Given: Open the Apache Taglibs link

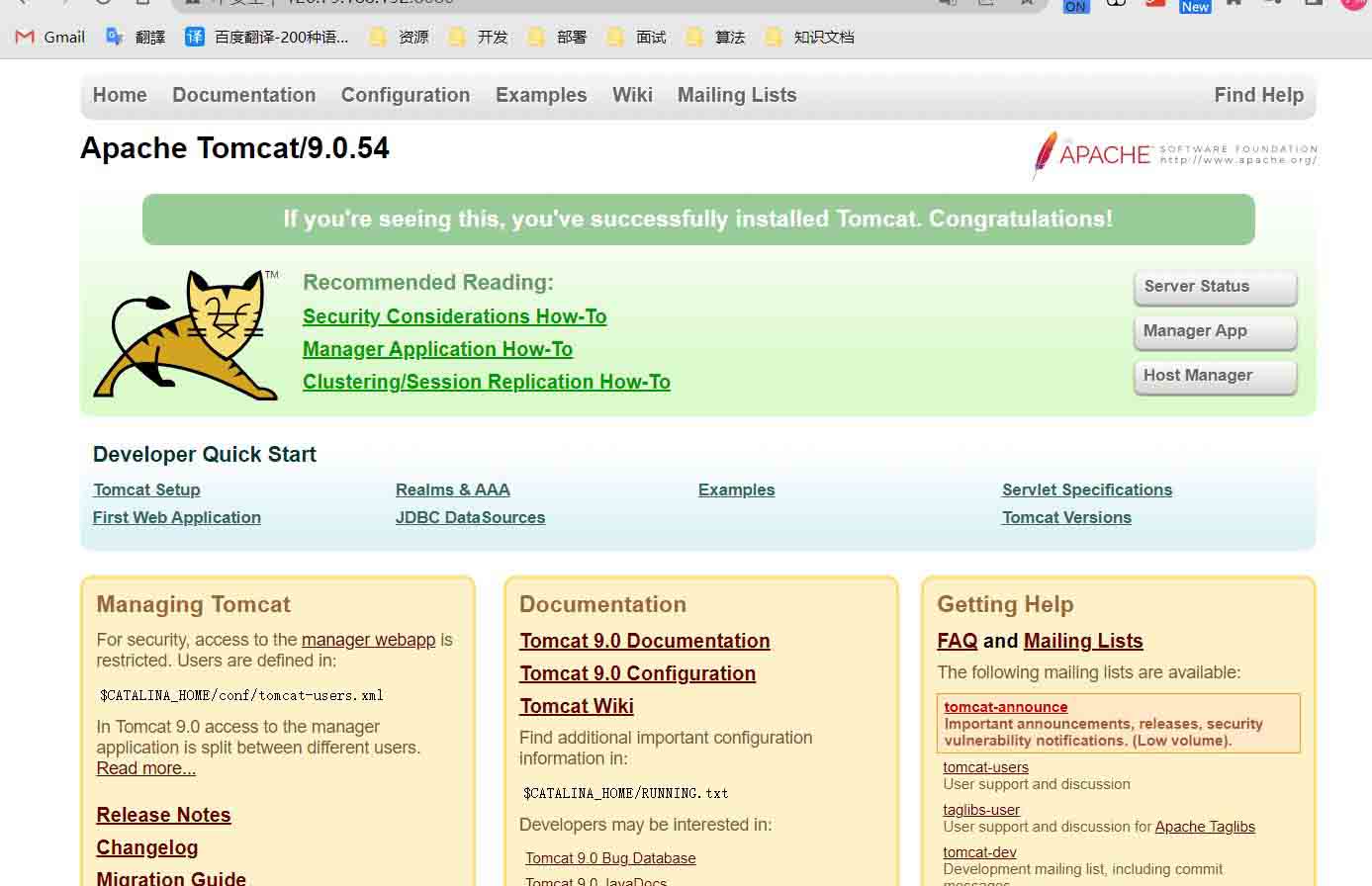Looking at the screenshot, I should point(1205,827).
